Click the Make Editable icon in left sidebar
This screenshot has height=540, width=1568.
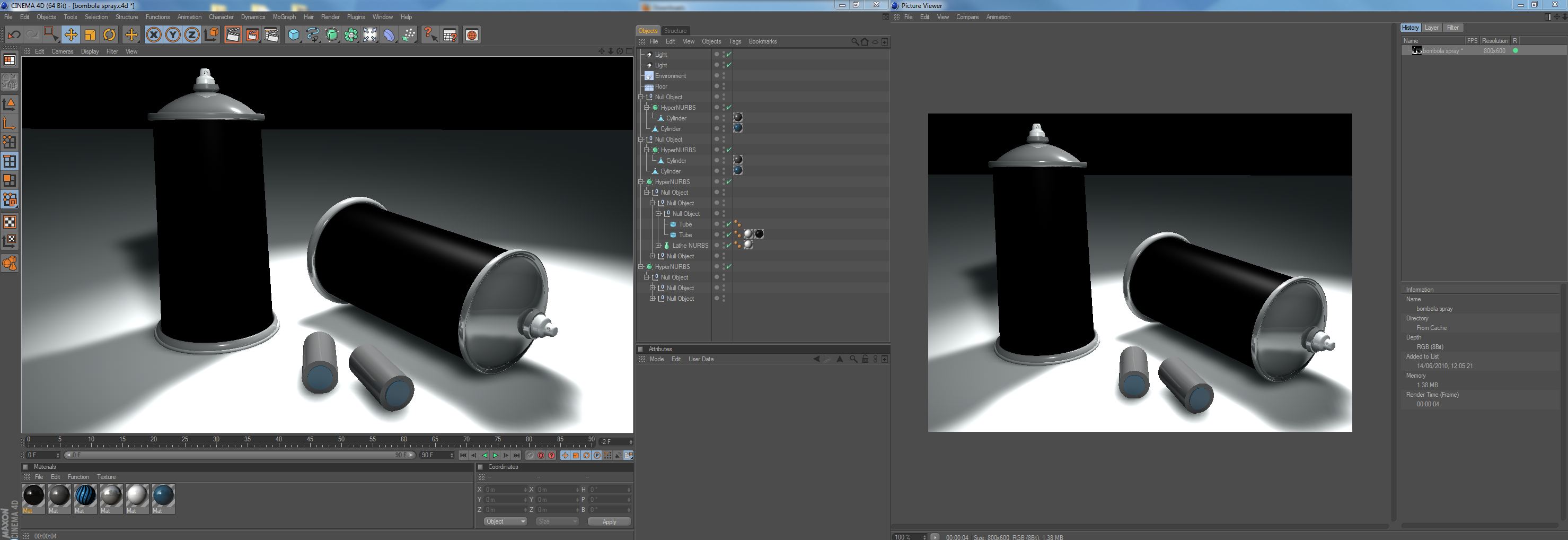click(10, 82)
